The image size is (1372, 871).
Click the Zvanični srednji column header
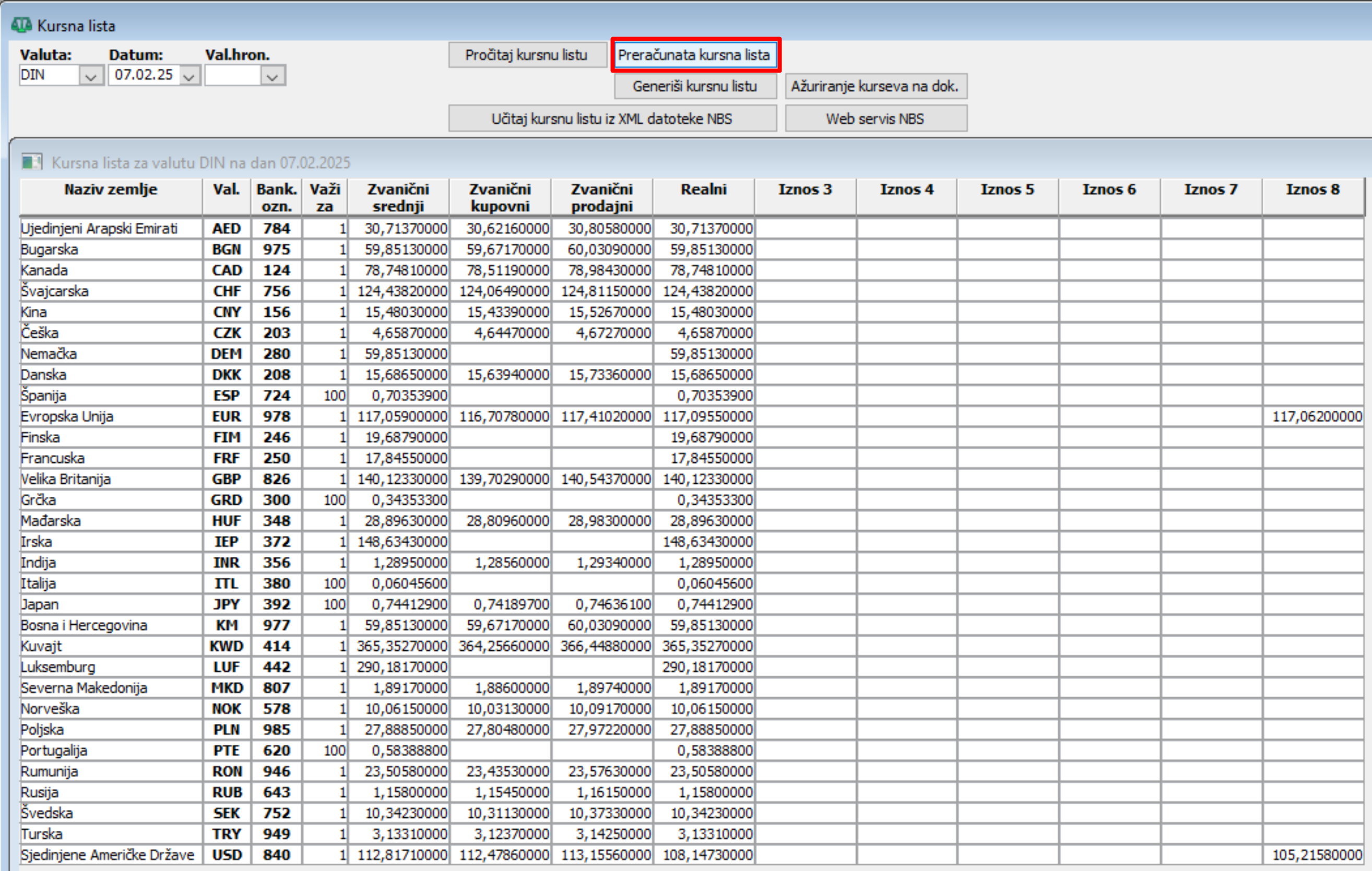398,197
